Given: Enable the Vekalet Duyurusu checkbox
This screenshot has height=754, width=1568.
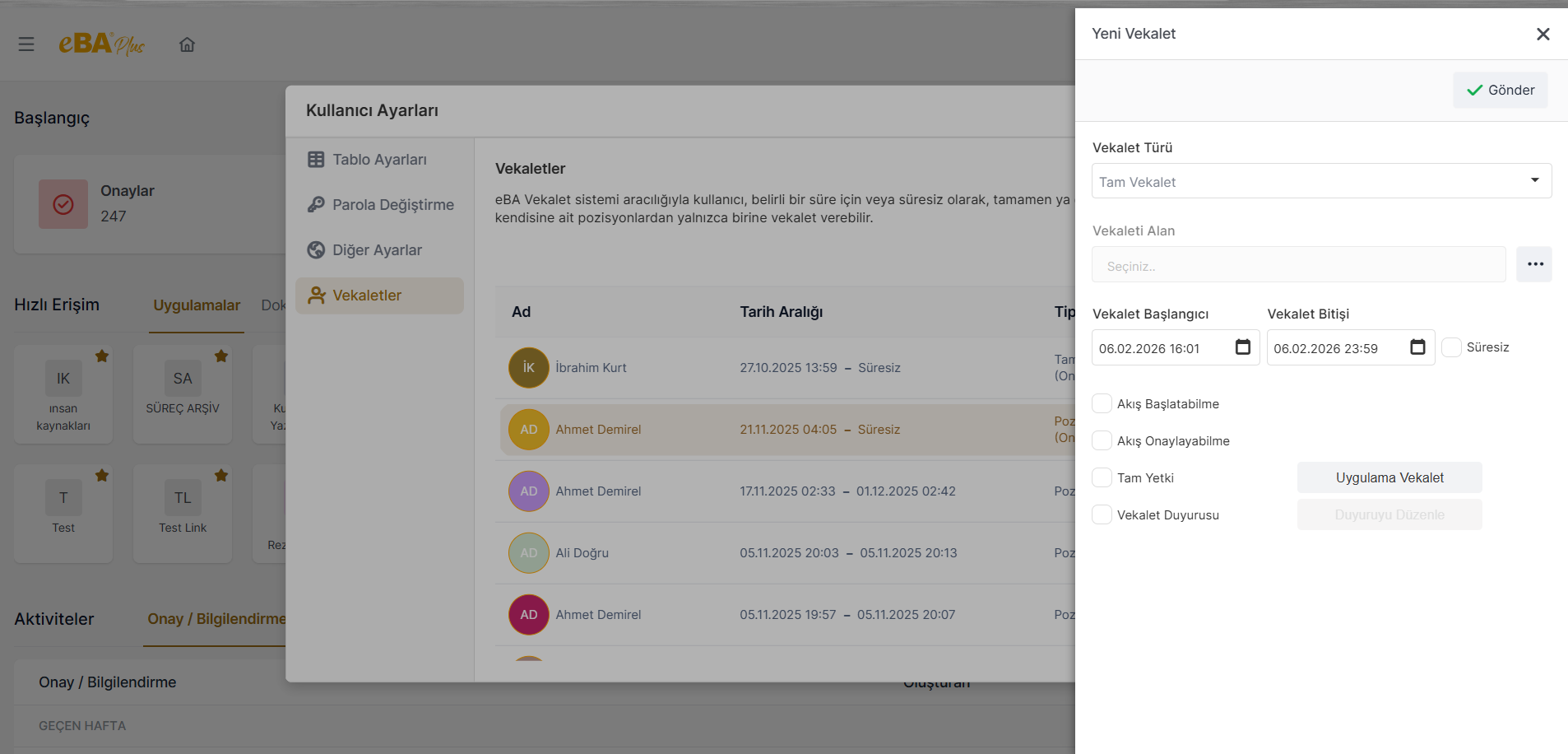Looking at the screenshot, I should pyautogui.click(x=1102, y=514).
